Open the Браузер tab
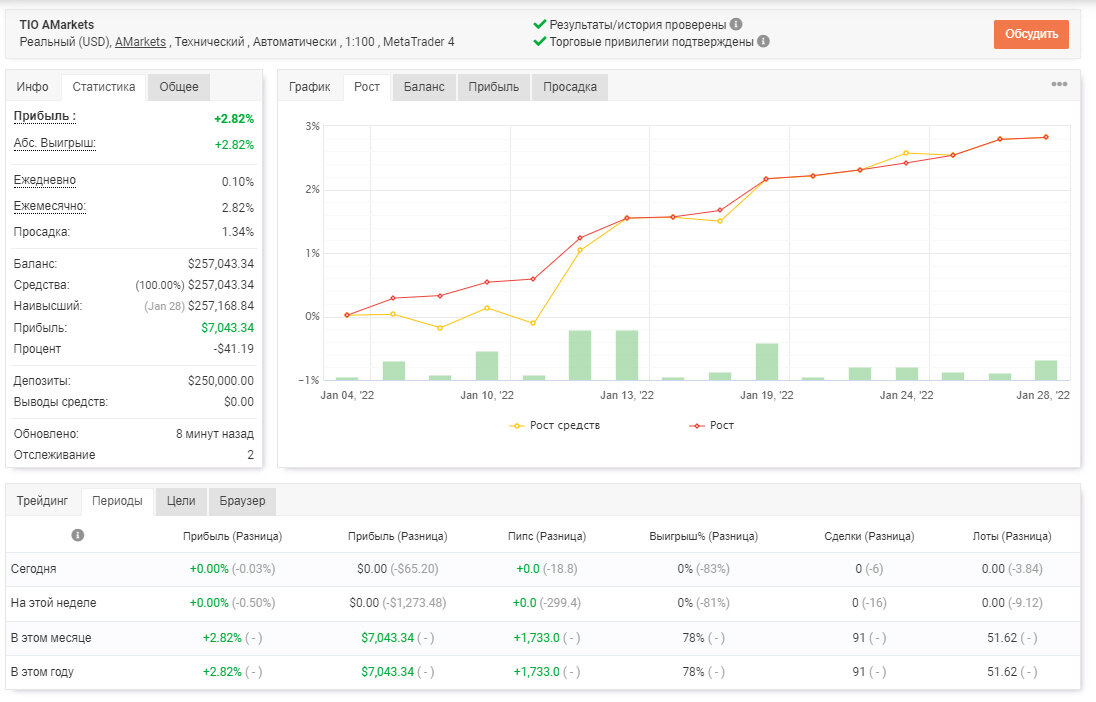 (x=243, y=501)
